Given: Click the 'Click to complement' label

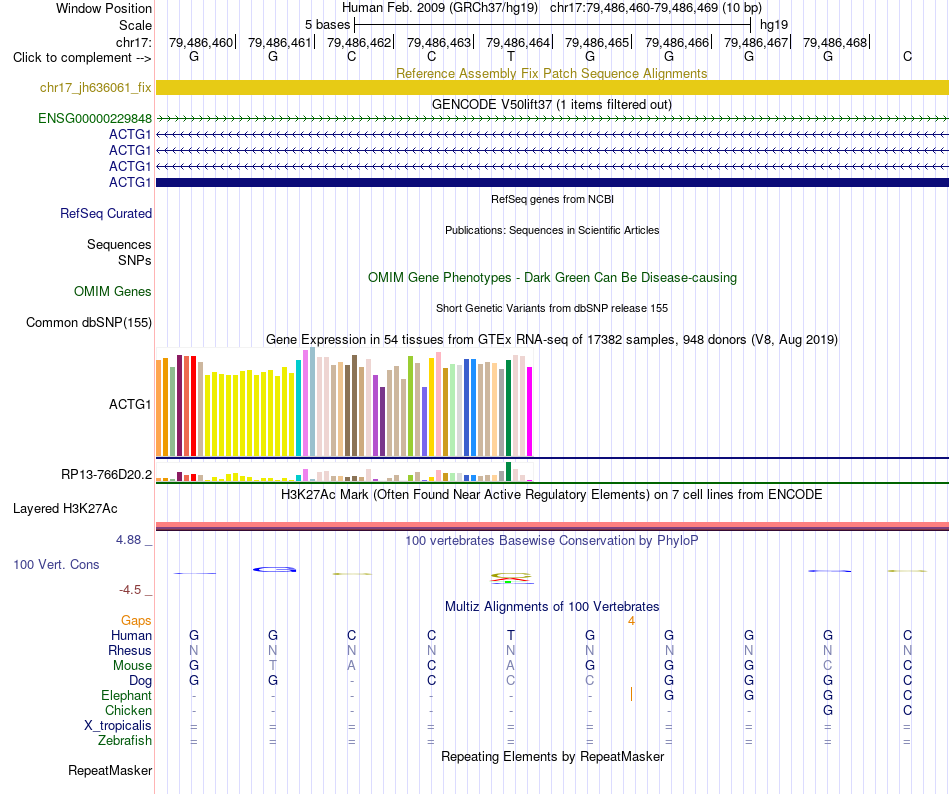Looking at the screenshot, I should point(82,58).
